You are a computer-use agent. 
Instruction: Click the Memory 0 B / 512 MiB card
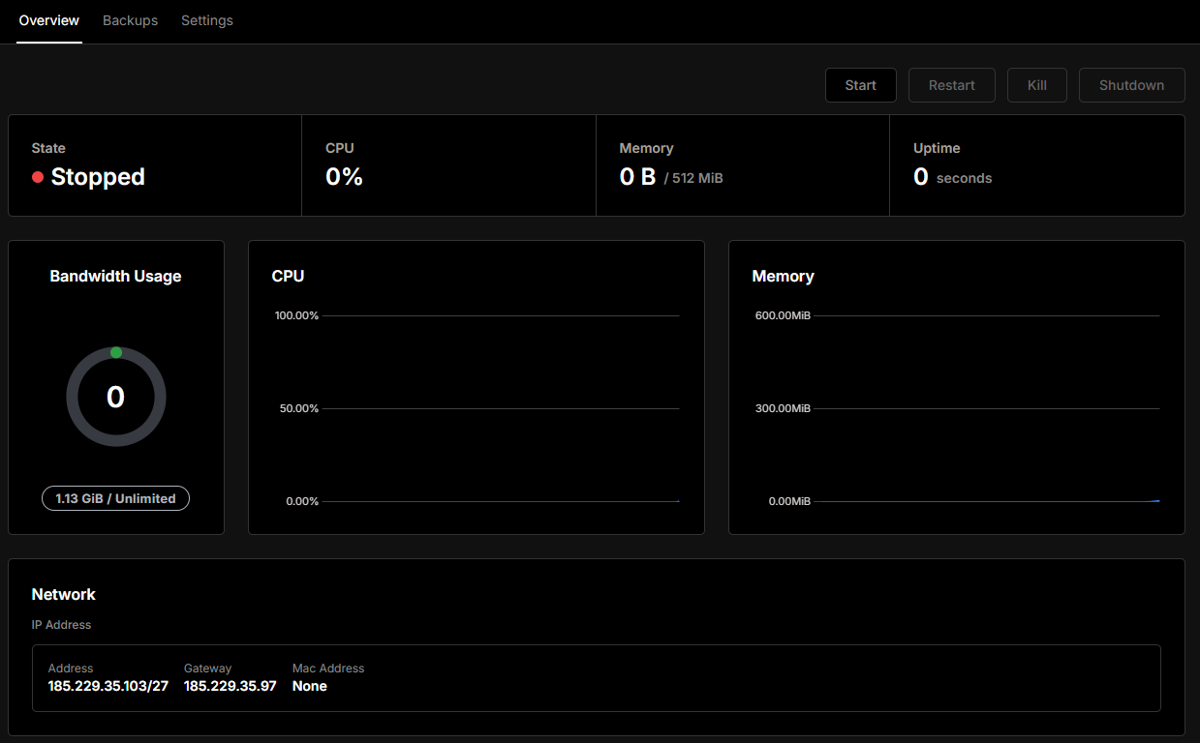742,165
